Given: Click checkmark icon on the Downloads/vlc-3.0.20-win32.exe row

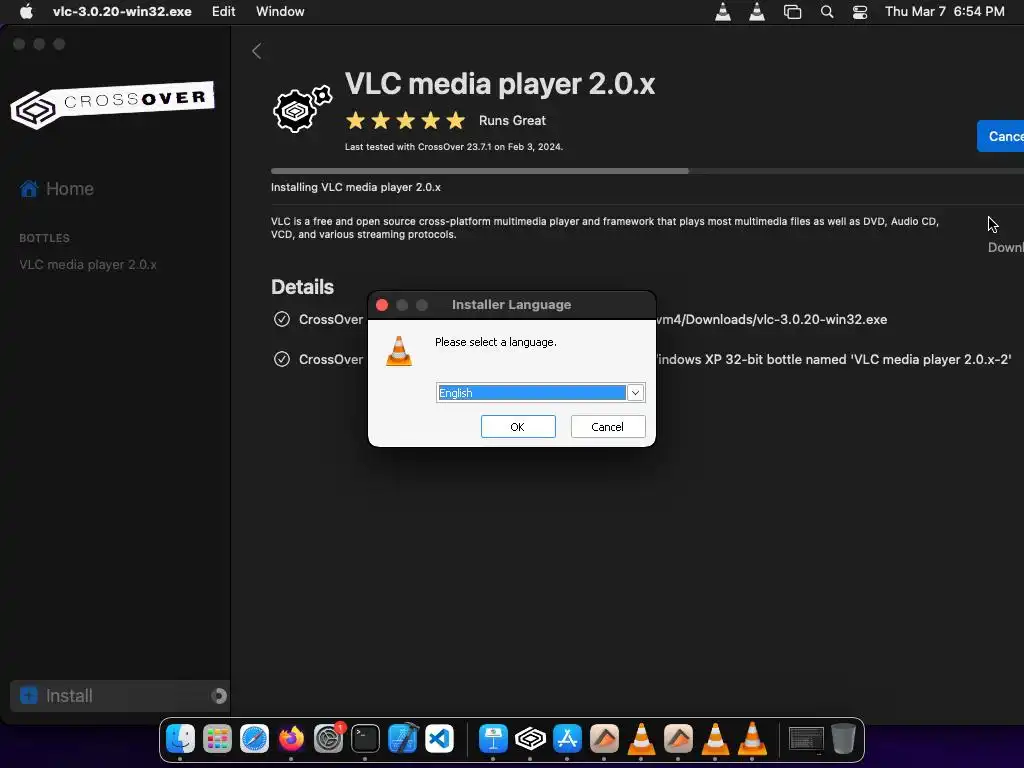Looking at the screenshot, I should 281,319.
